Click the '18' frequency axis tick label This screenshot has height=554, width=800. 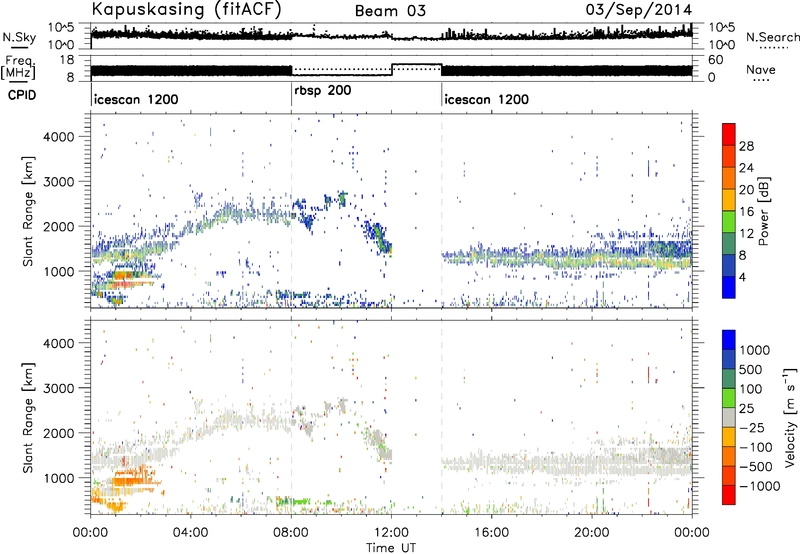[x=67, y=60]
